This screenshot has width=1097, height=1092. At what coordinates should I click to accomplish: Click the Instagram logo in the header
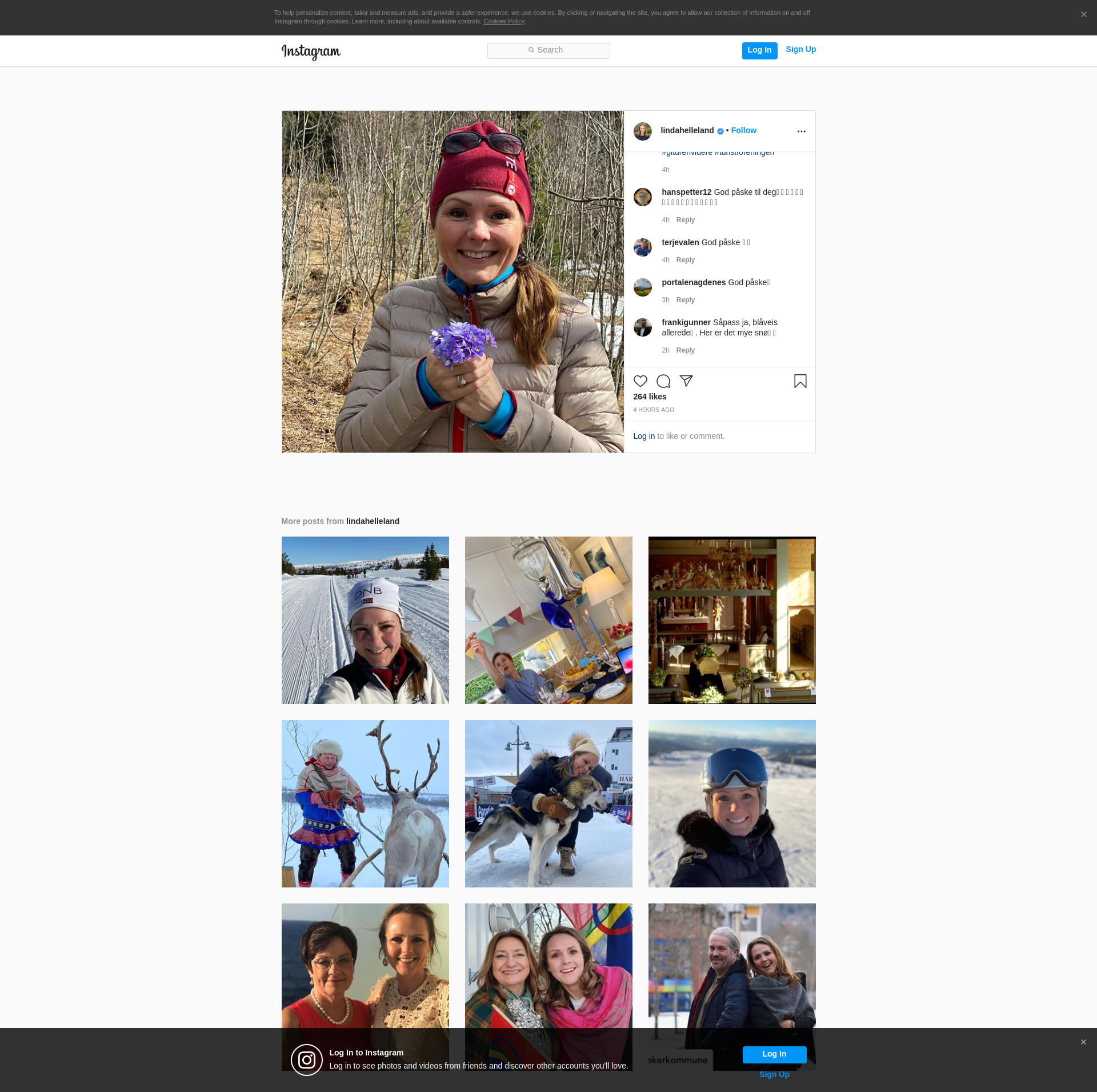(x=311, y=51)
